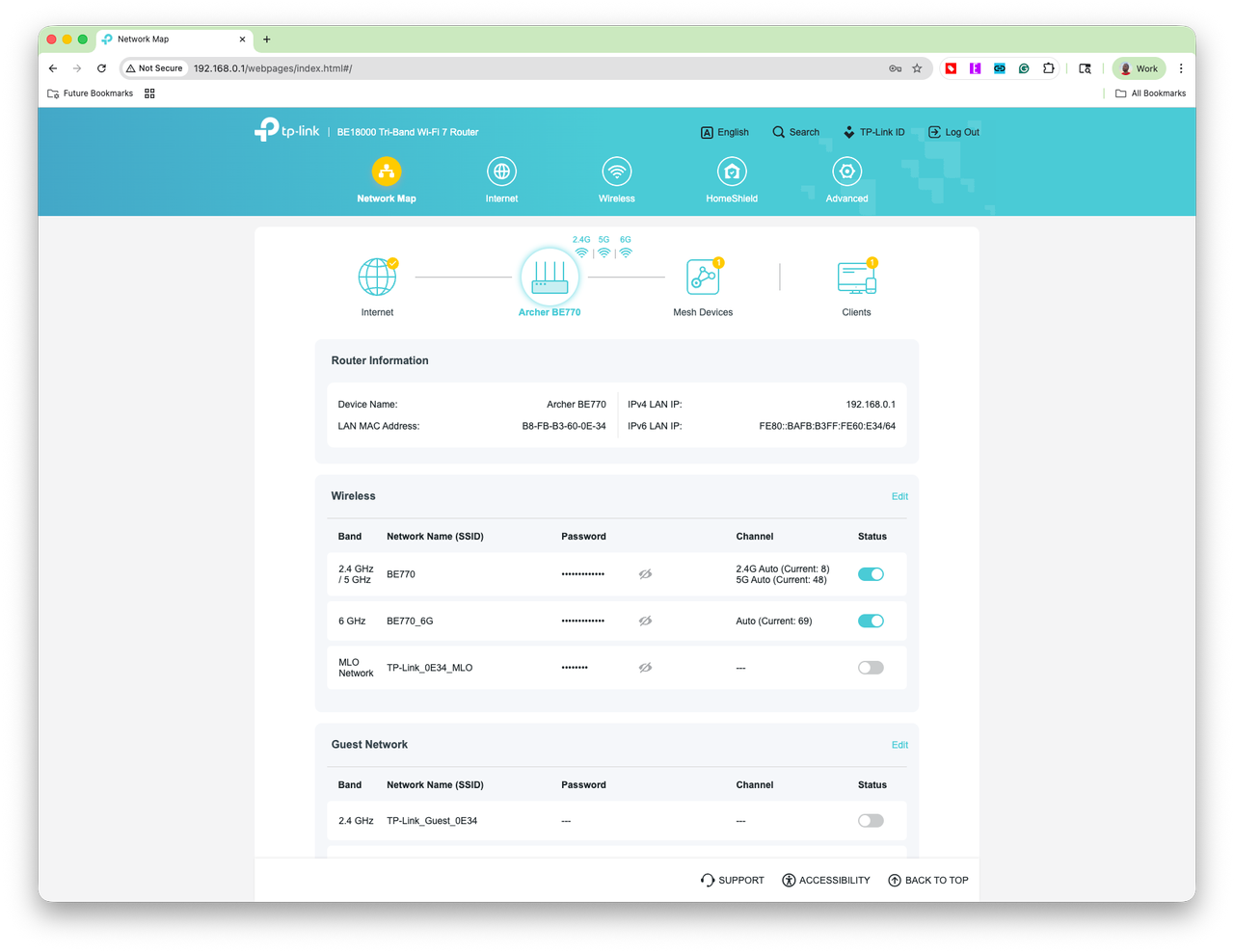Click the Auto (Current: 69) channel text
Image resolution: width=1234 pixels, height=952 pixels.
pyautogui.click(x=774, y=621)
